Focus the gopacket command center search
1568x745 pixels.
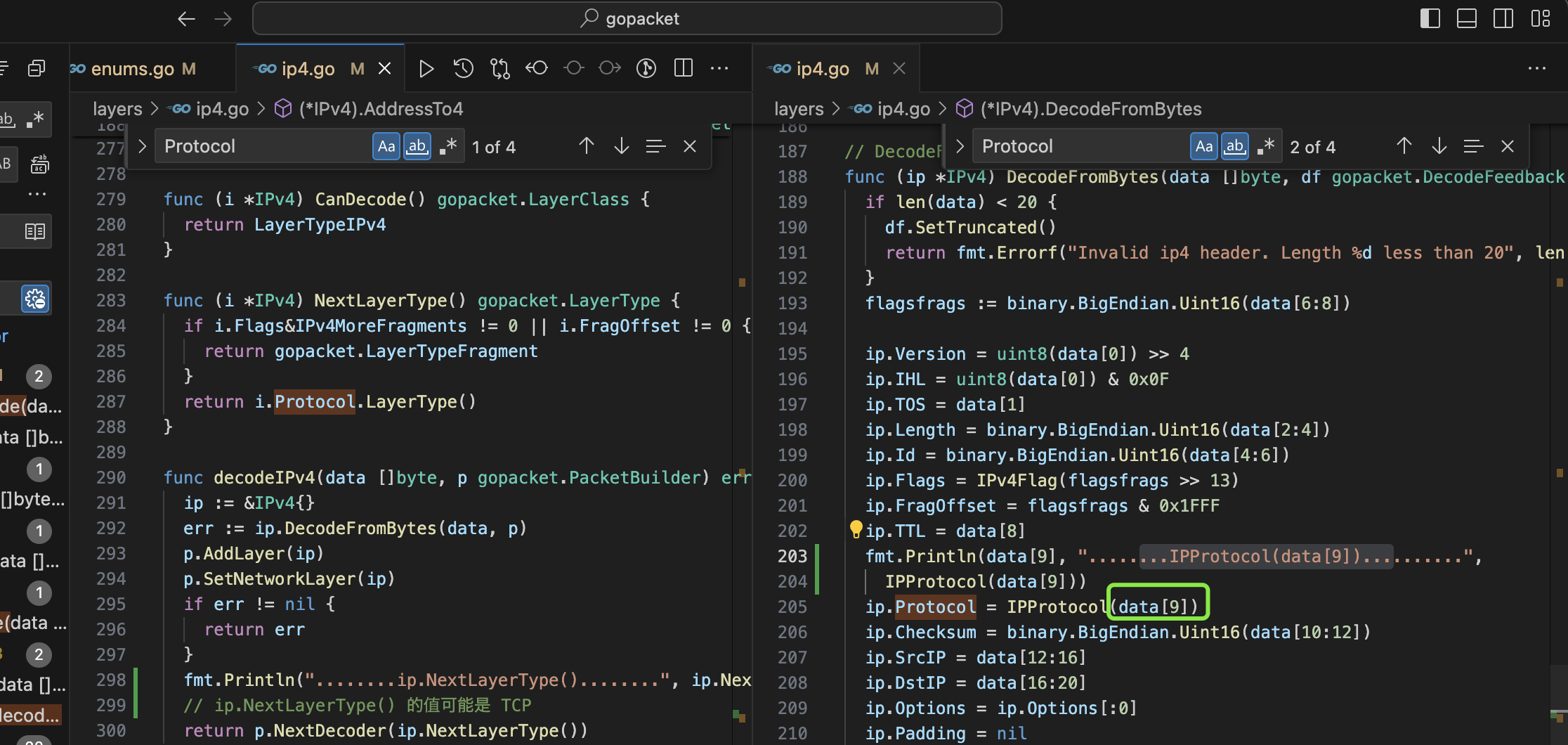627,18
